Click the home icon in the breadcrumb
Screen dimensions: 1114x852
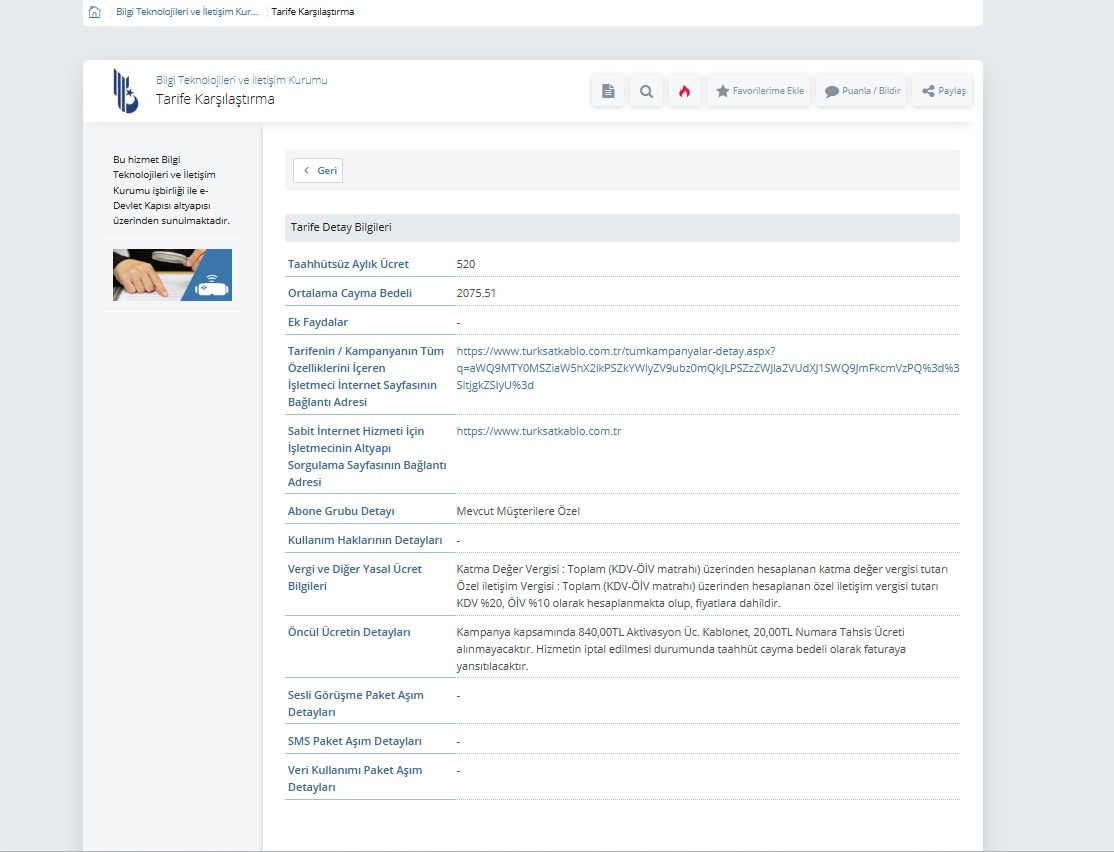[94, 12]
